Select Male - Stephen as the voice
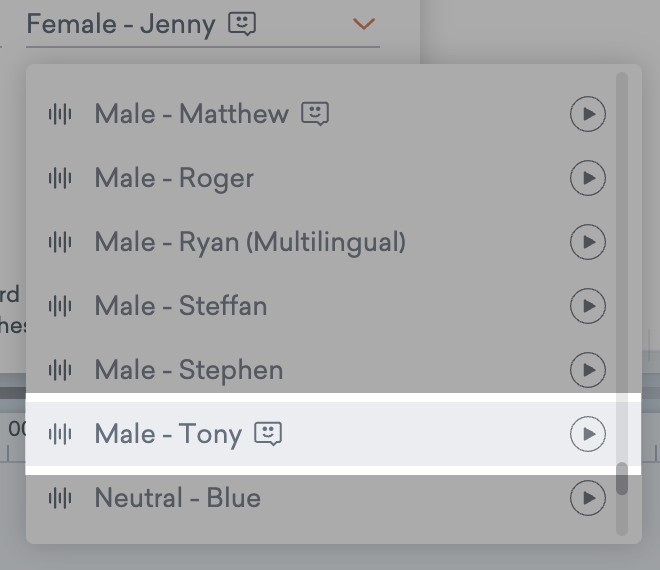 189,370
